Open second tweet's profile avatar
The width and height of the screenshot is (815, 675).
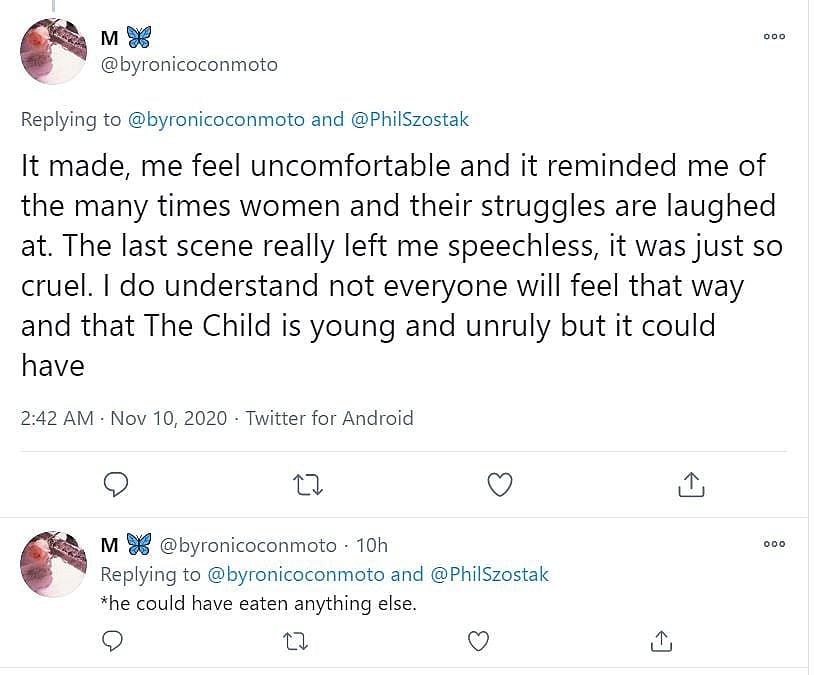point(54,564)
